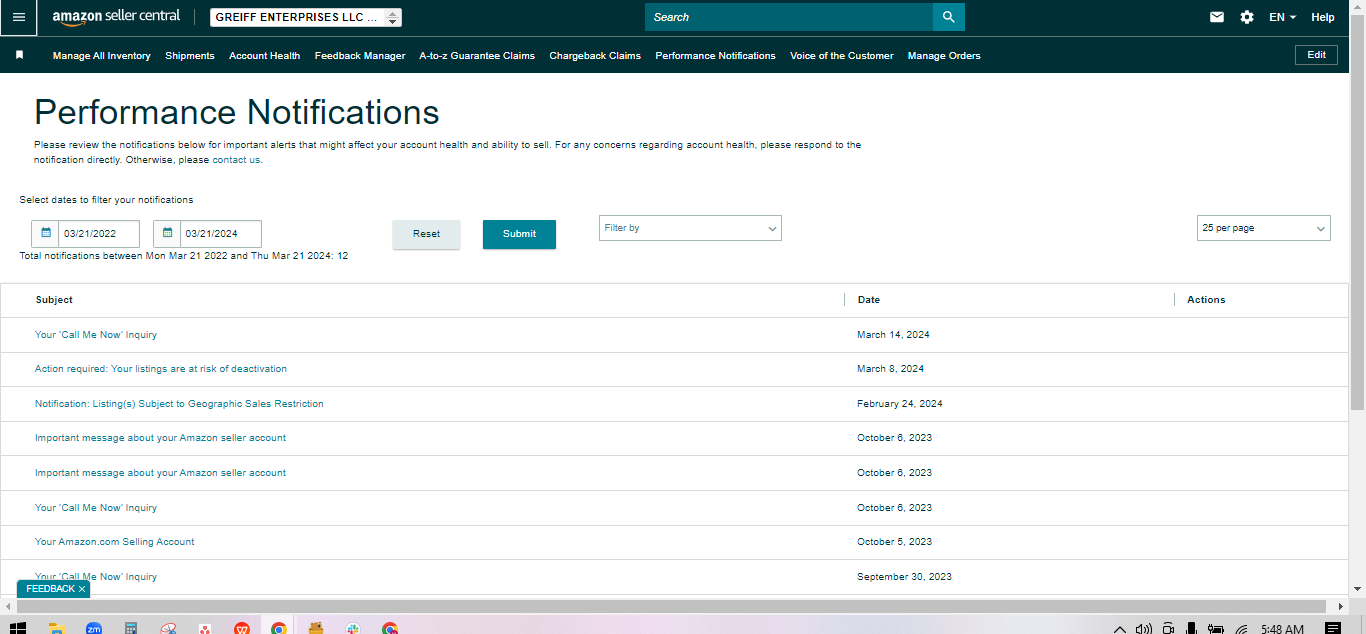Image resolution: width=1366 pixels, height=634 pixels.
Task: Close the FEEDBACK tab with its X
Action: point(82,589)
